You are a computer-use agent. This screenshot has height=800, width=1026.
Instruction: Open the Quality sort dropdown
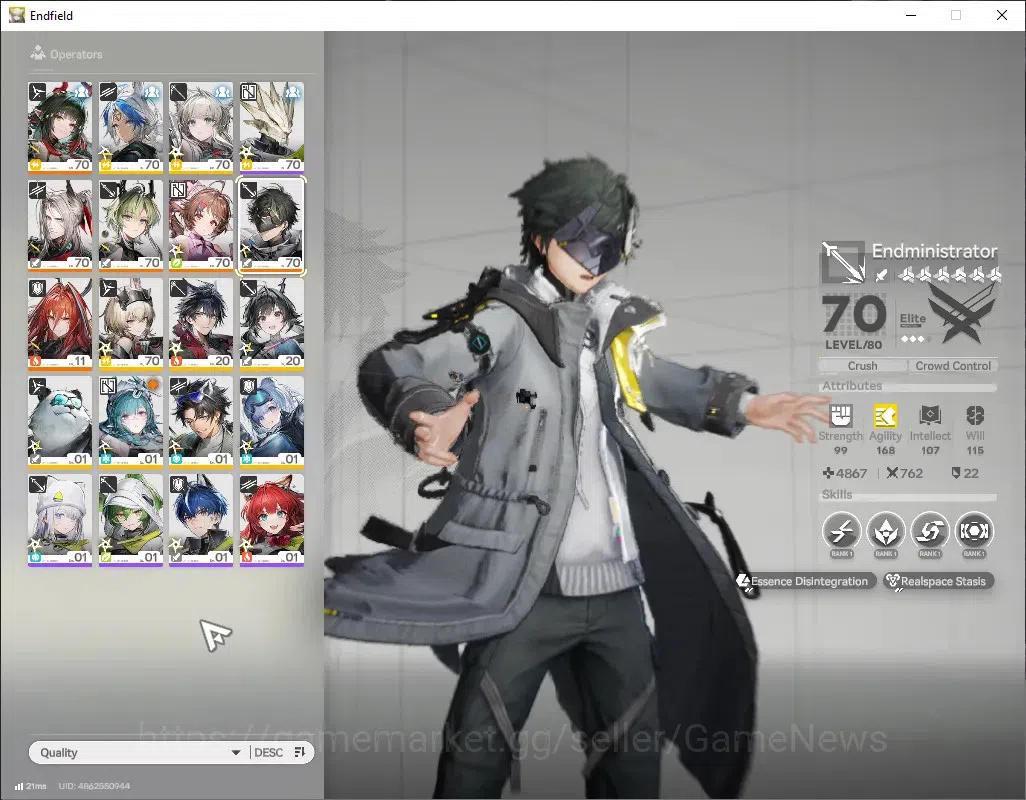pyautogui.click(x=139, y=752)
